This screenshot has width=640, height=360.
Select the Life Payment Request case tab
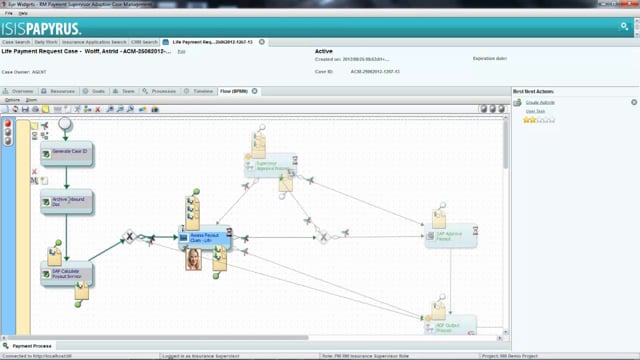pos(212,42)
